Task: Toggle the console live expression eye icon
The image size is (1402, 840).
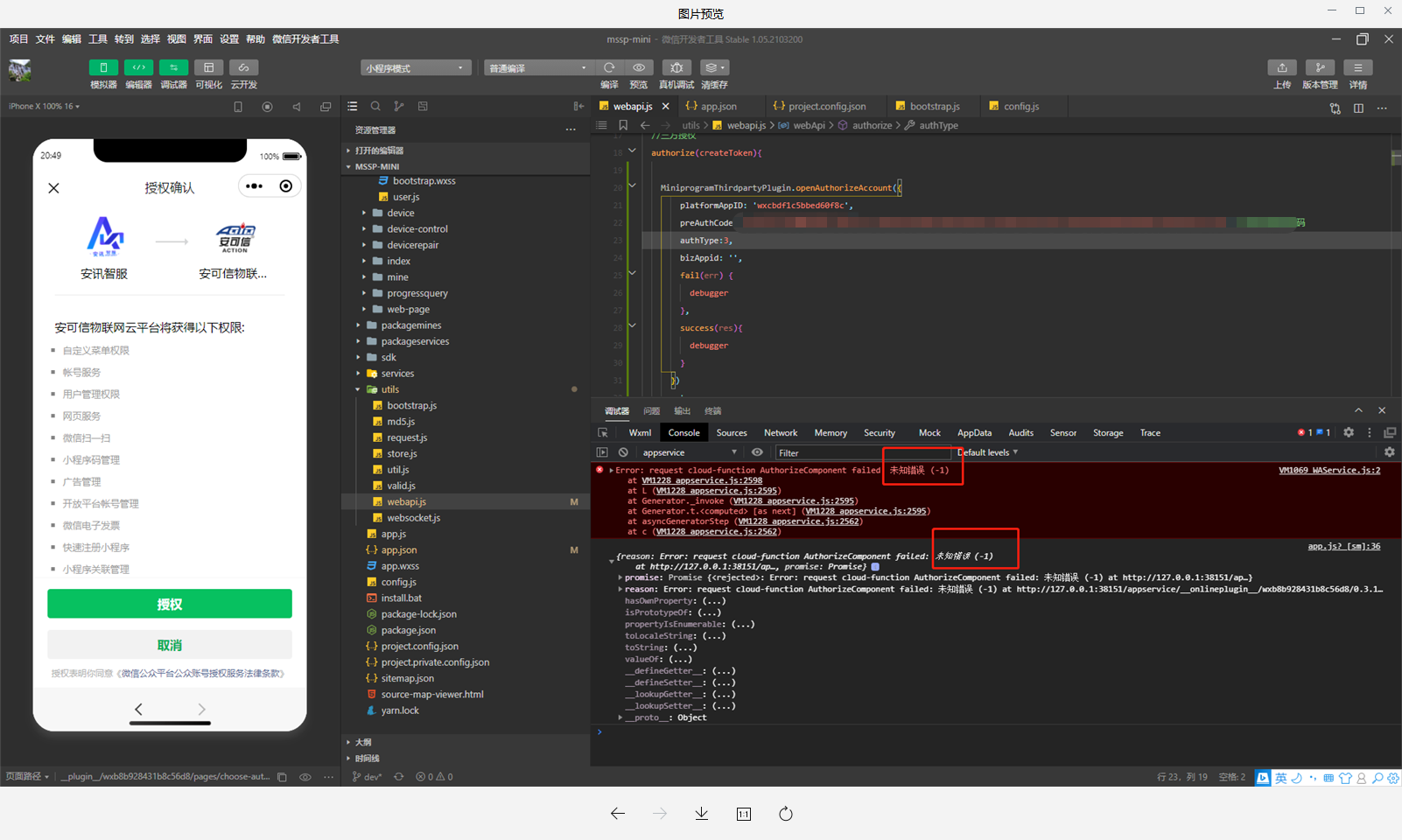Action: 757,452
